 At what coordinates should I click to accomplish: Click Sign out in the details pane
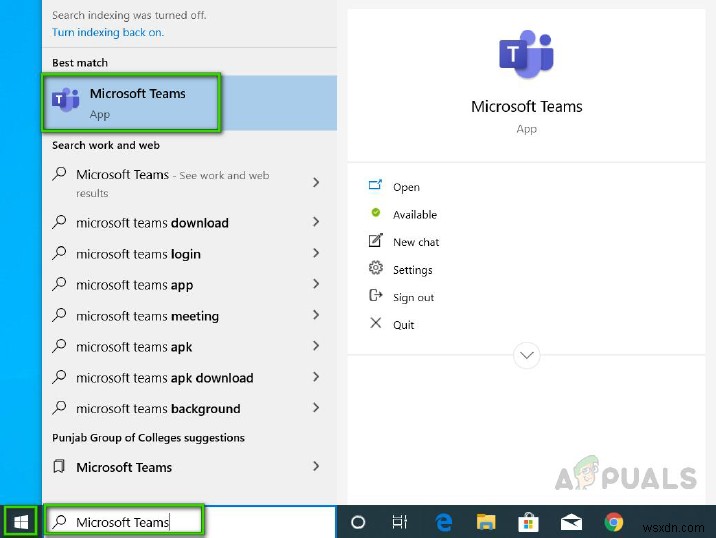(414, 297)
